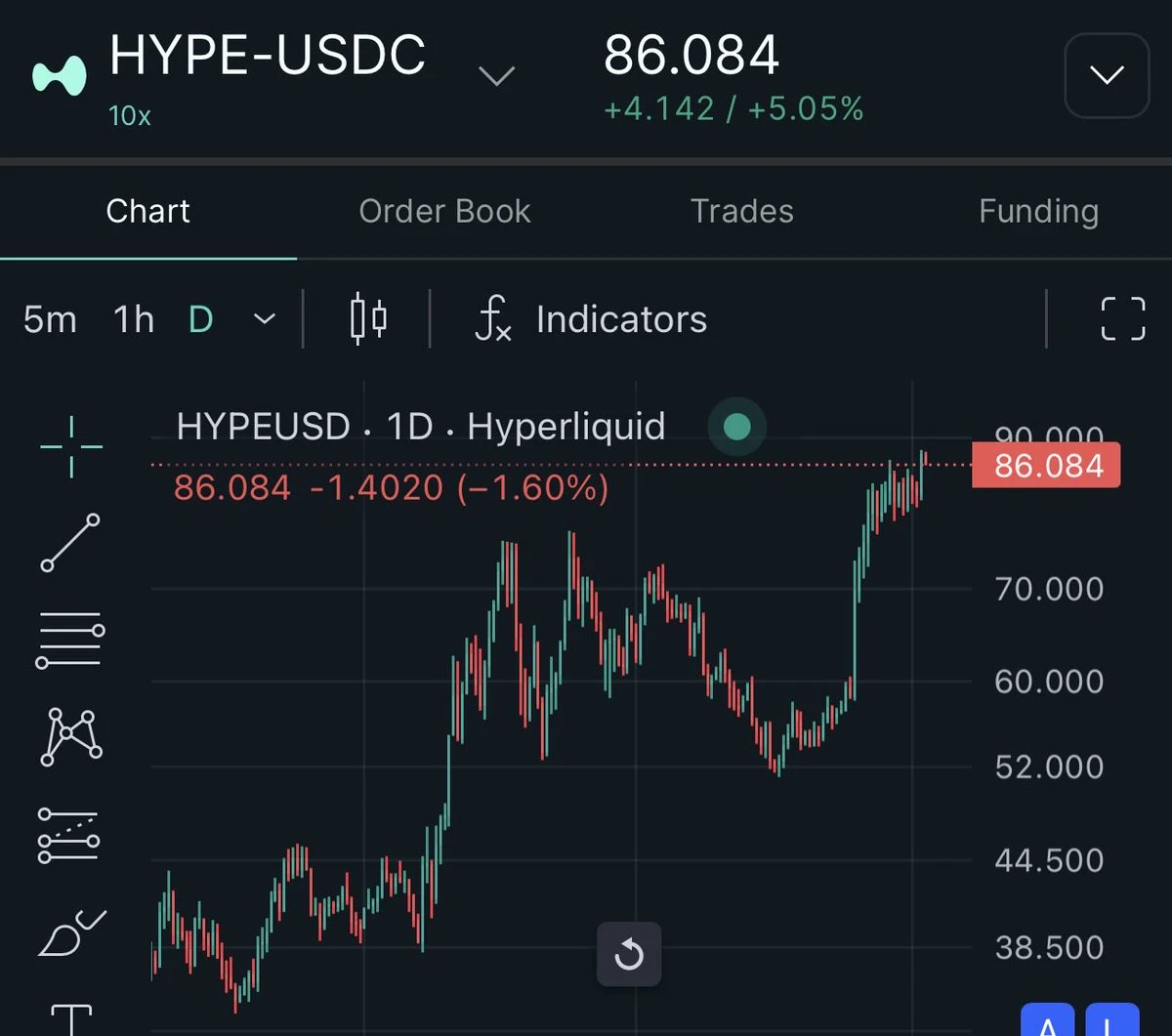Enter fullscreen chart mode
The image size is (1172, 1036).
pos(1123,318)
